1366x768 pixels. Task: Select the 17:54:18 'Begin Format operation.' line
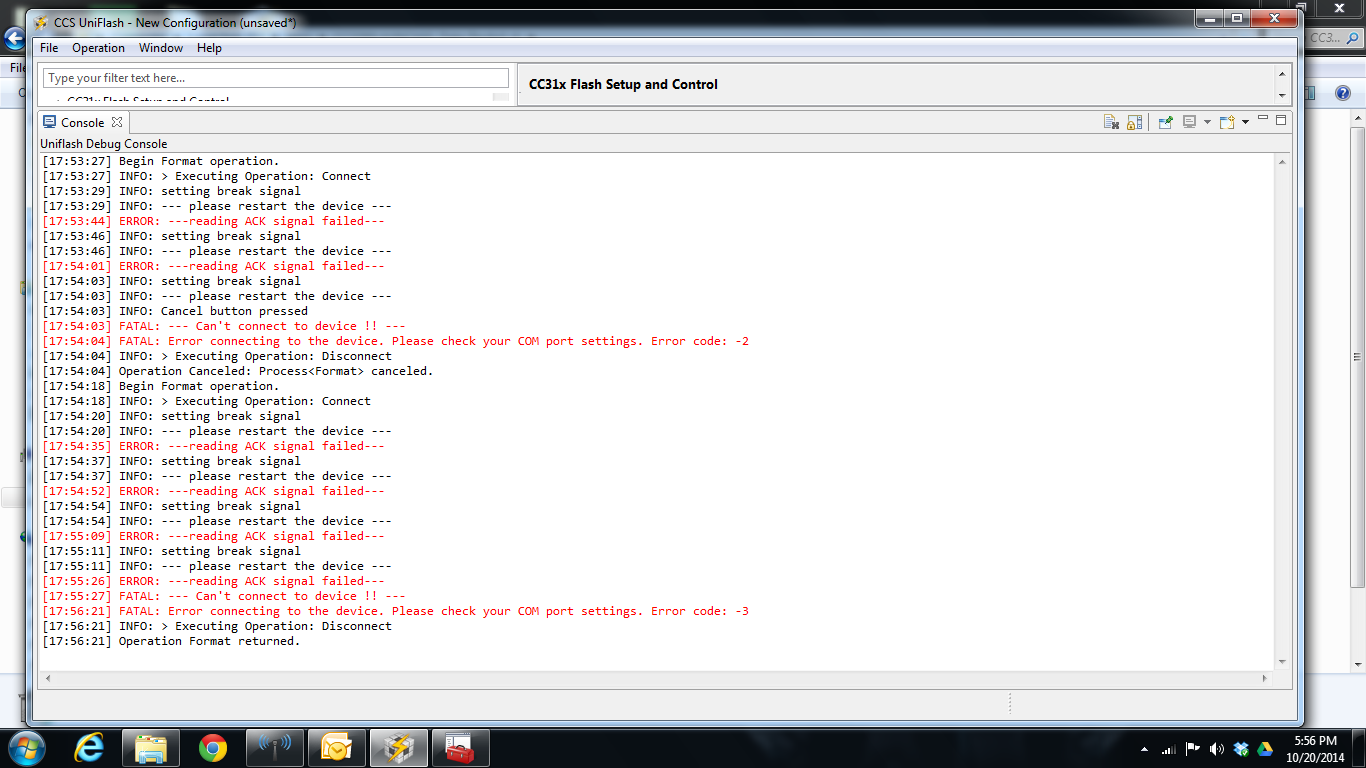(160, 386)
